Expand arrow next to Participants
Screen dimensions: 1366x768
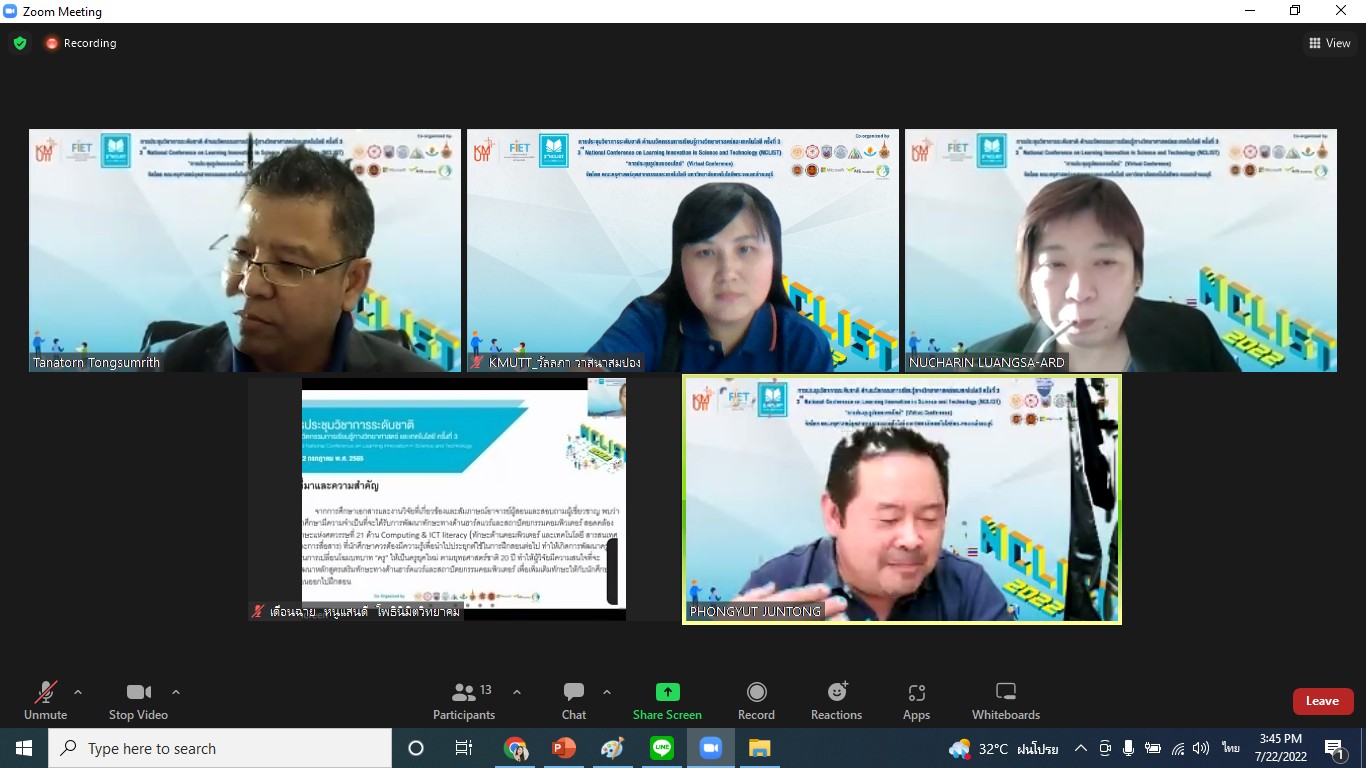pyautogui.click(x=517, y=692)
